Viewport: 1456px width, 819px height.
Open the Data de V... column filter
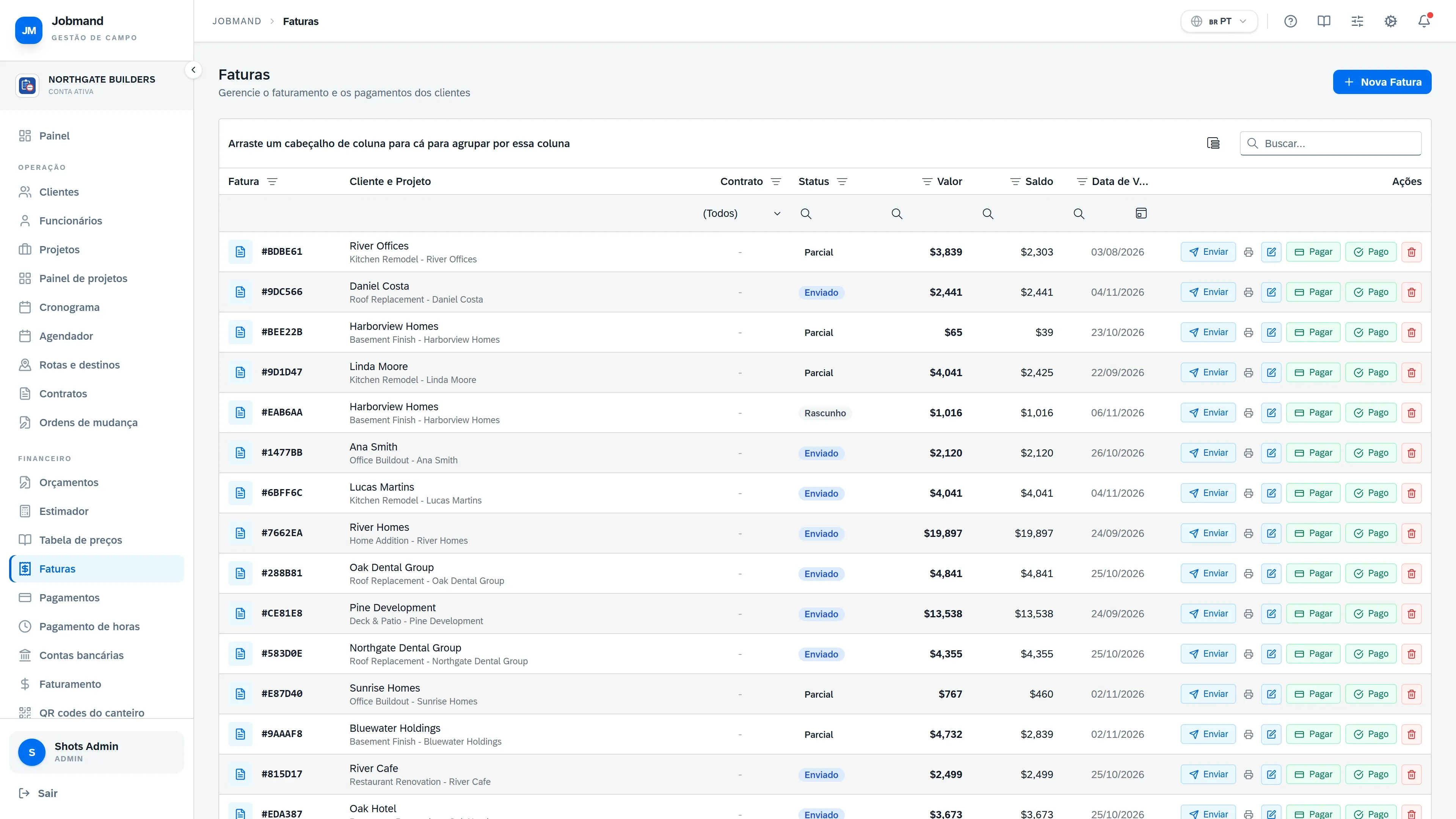tap(1082, 182)
